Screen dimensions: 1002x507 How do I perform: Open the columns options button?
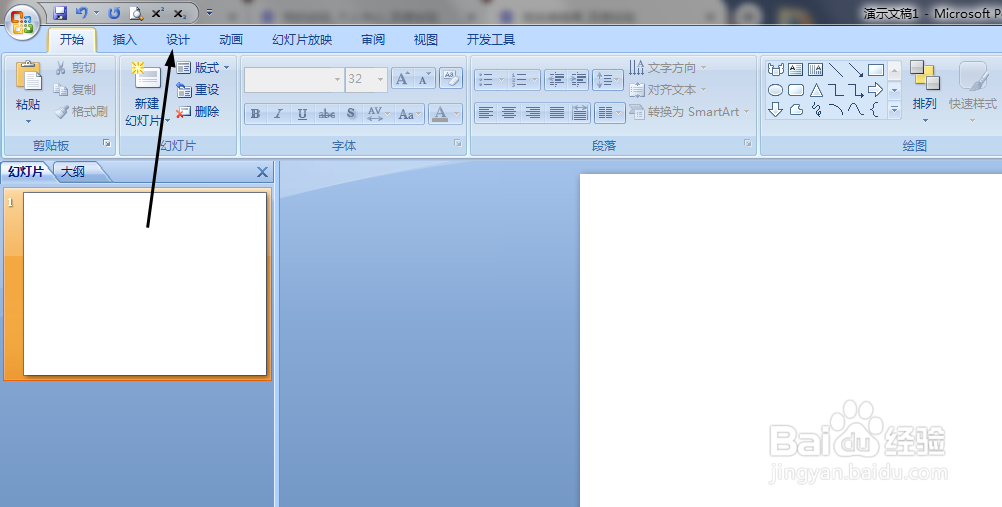pyautogui.click(x=610, y=113)
